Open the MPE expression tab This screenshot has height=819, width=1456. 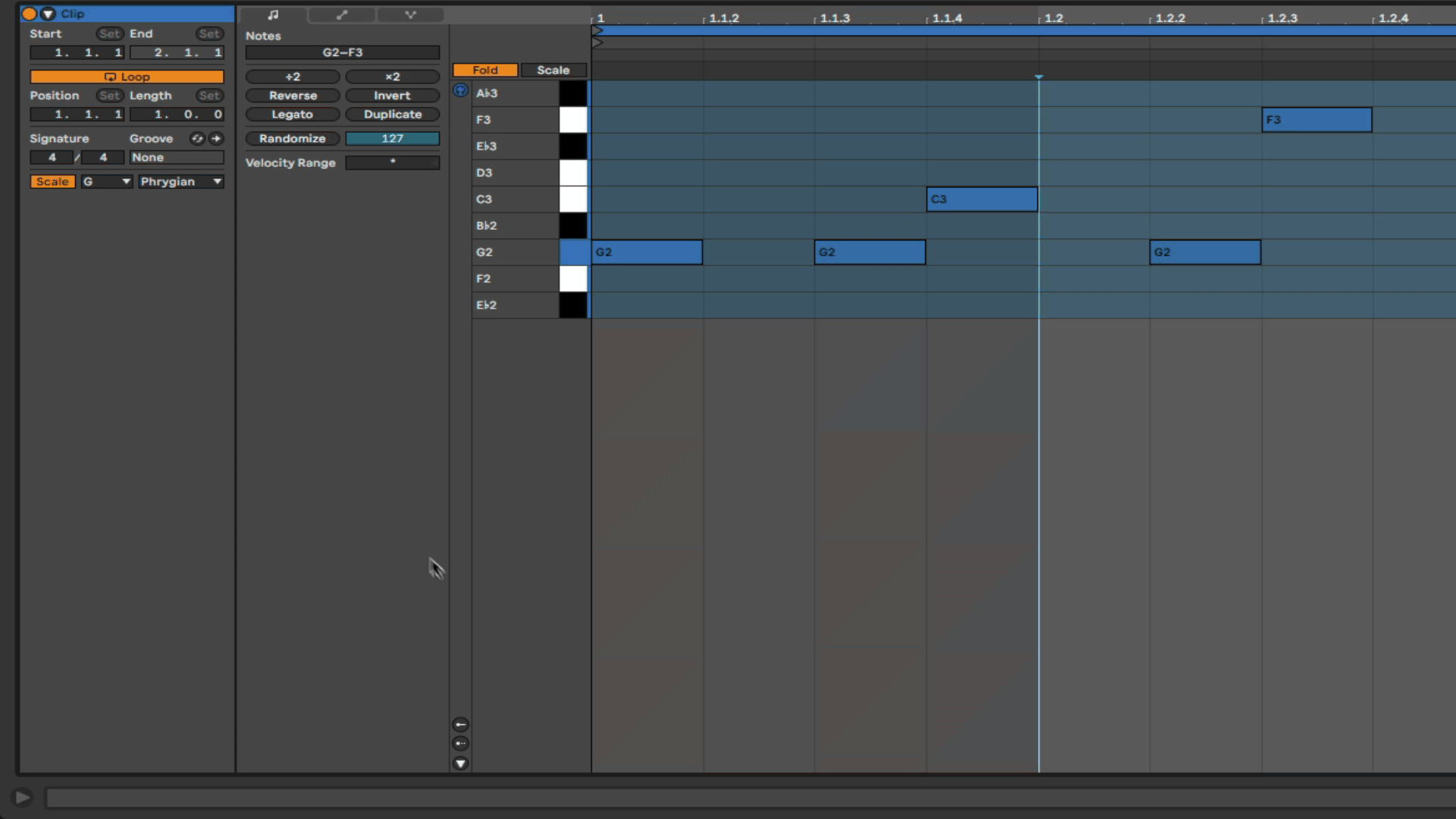[x=410, y=14]
